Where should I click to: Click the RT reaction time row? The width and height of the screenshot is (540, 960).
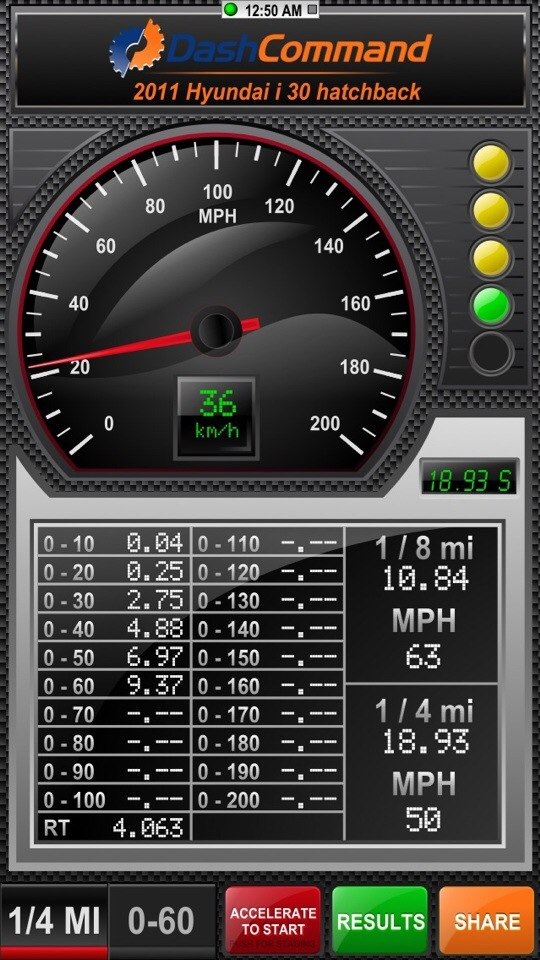pyautogui.click(x=114, y=828)
